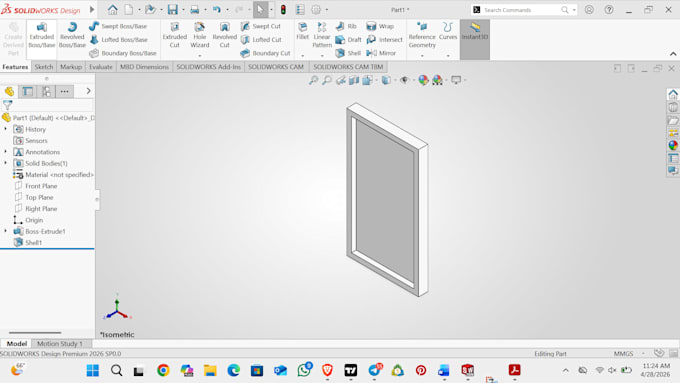Switch to the Evaluate tab

(x=101, y=67)
